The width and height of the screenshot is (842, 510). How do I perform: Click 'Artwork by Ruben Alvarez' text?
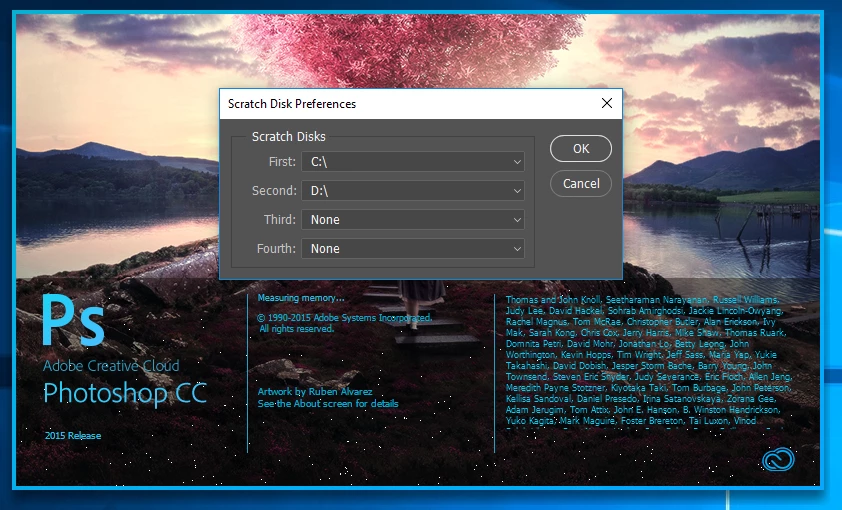coord(315,391)
